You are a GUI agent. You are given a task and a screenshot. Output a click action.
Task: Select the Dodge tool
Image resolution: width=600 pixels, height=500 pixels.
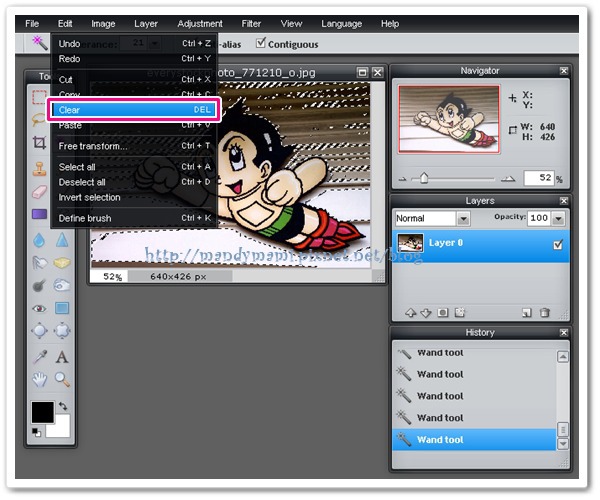point(39,285)
